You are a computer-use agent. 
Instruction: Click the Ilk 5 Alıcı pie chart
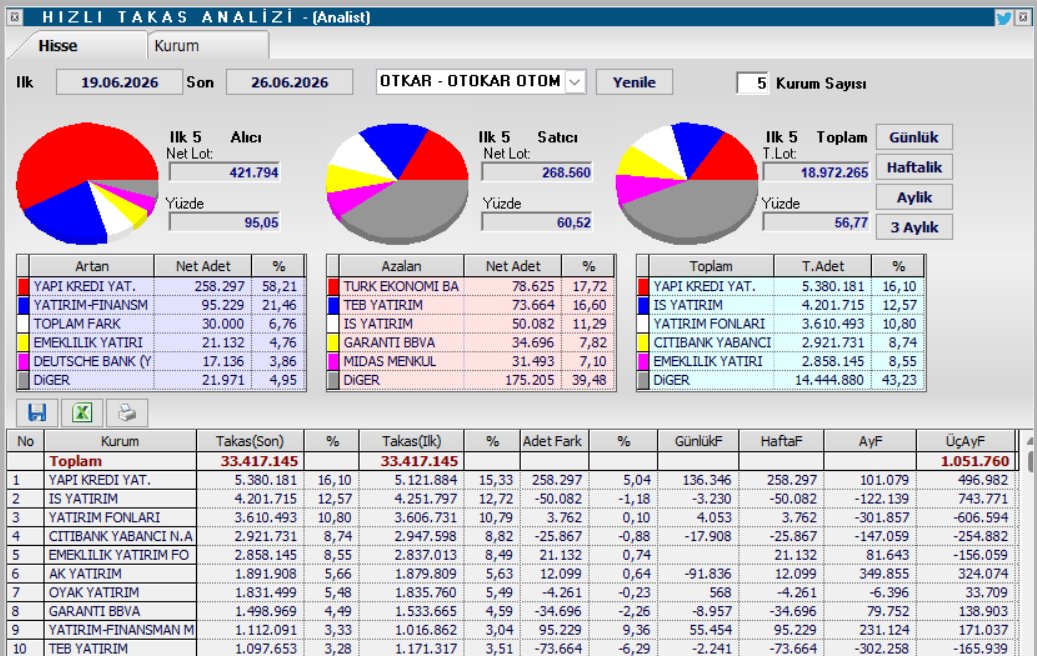(x=87, y=183)
